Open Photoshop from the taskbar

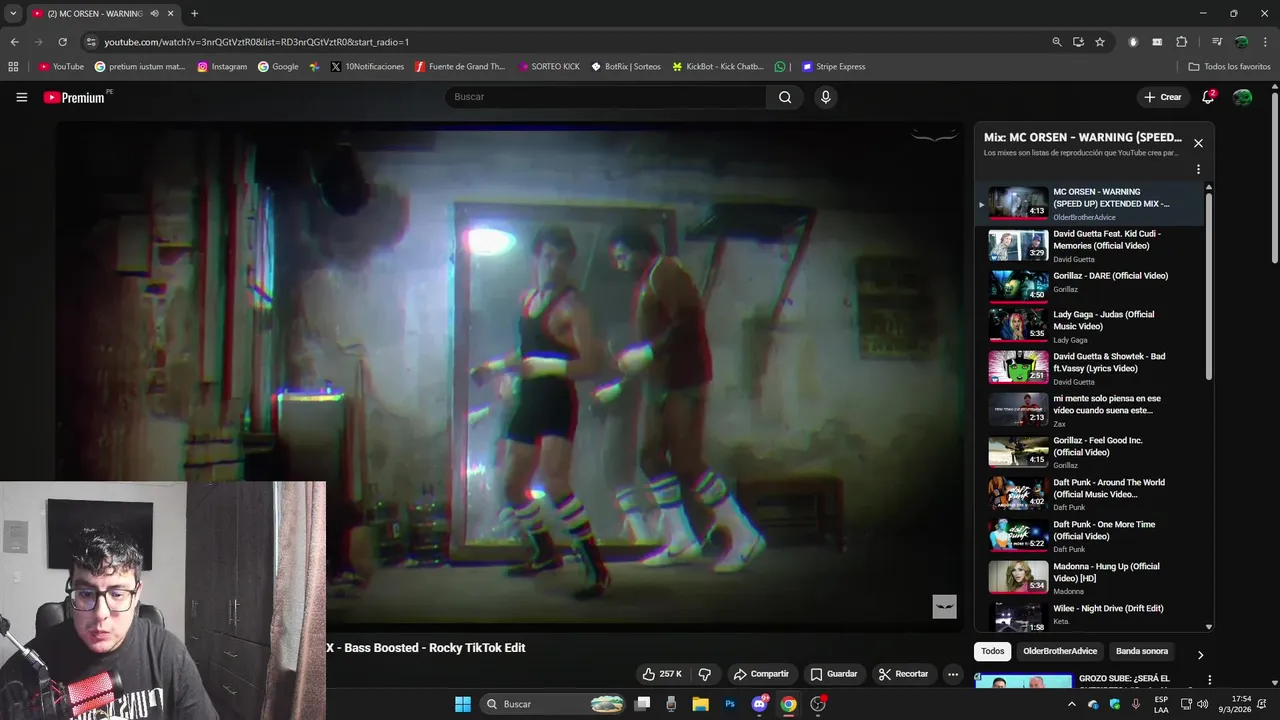click(x=730, y=704)
